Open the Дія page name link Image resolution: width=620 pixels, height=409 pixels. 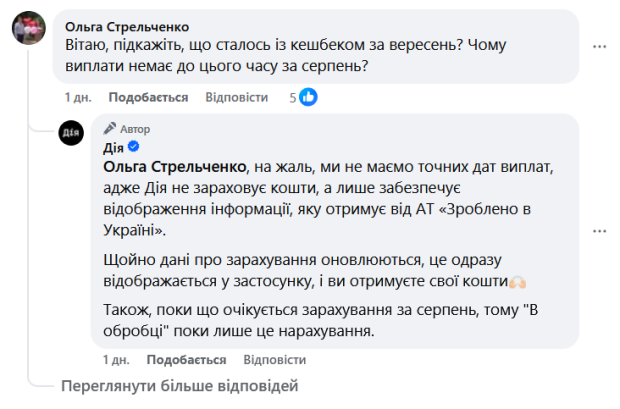(x=114, y=147)
